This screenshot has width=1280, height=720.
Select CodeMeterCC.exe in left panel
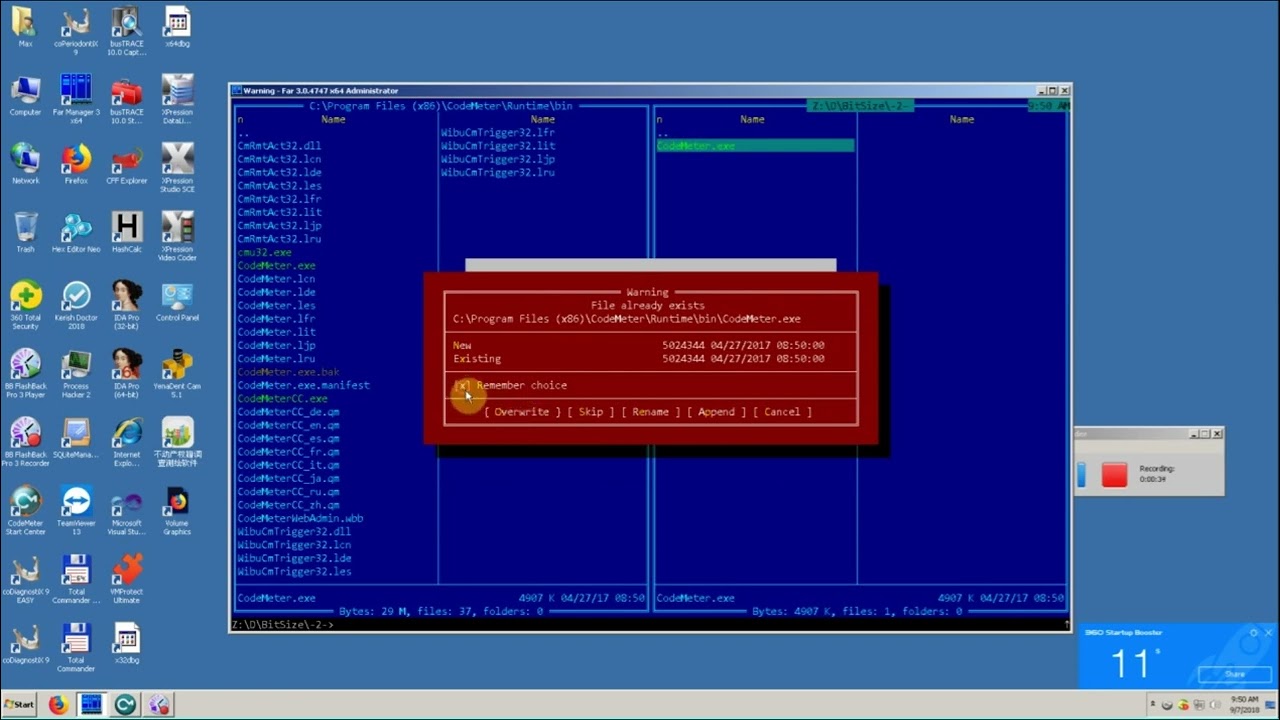tap(282, 399)
